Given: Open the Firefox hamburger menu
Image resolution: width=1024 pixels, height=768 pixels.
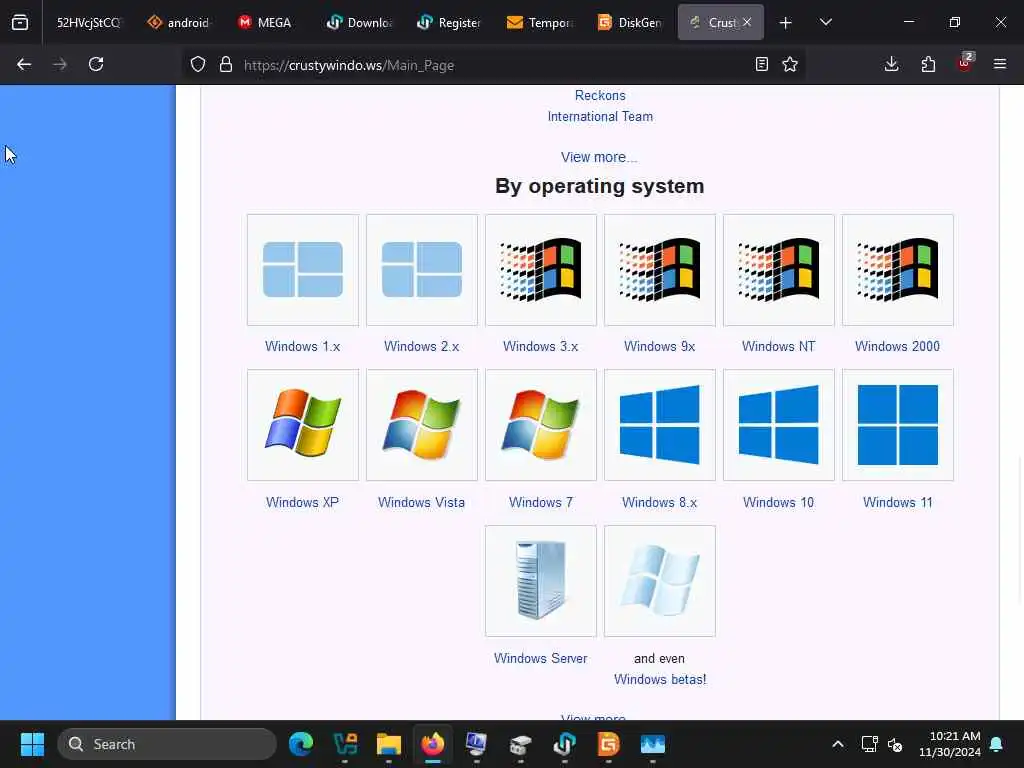Looking at the screenshot, I should pyautogui.click(x=1000, y=64).
